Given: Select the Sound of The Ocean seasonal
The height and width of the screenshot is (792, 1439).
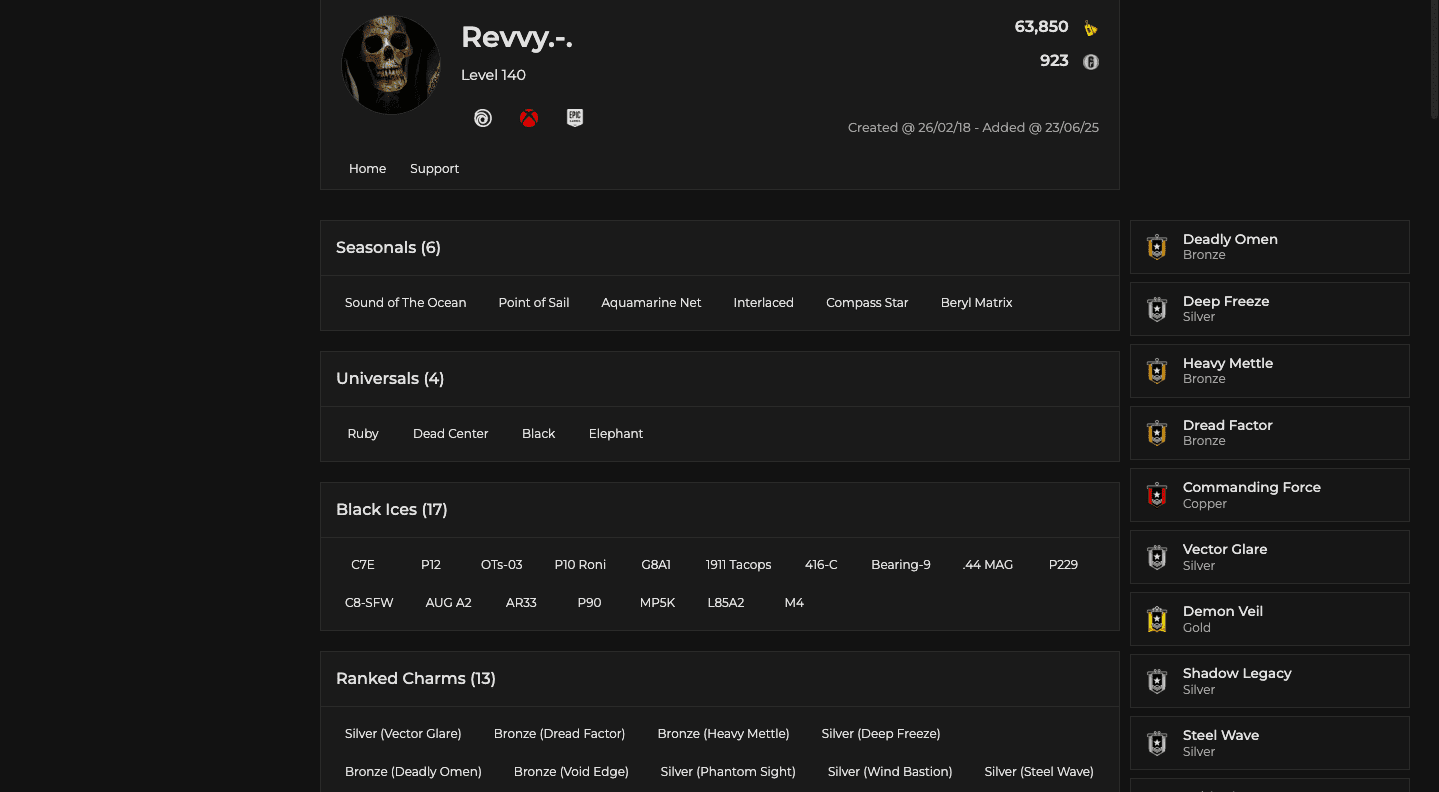Looking at the screenshot, I should (x=405, y=302).
